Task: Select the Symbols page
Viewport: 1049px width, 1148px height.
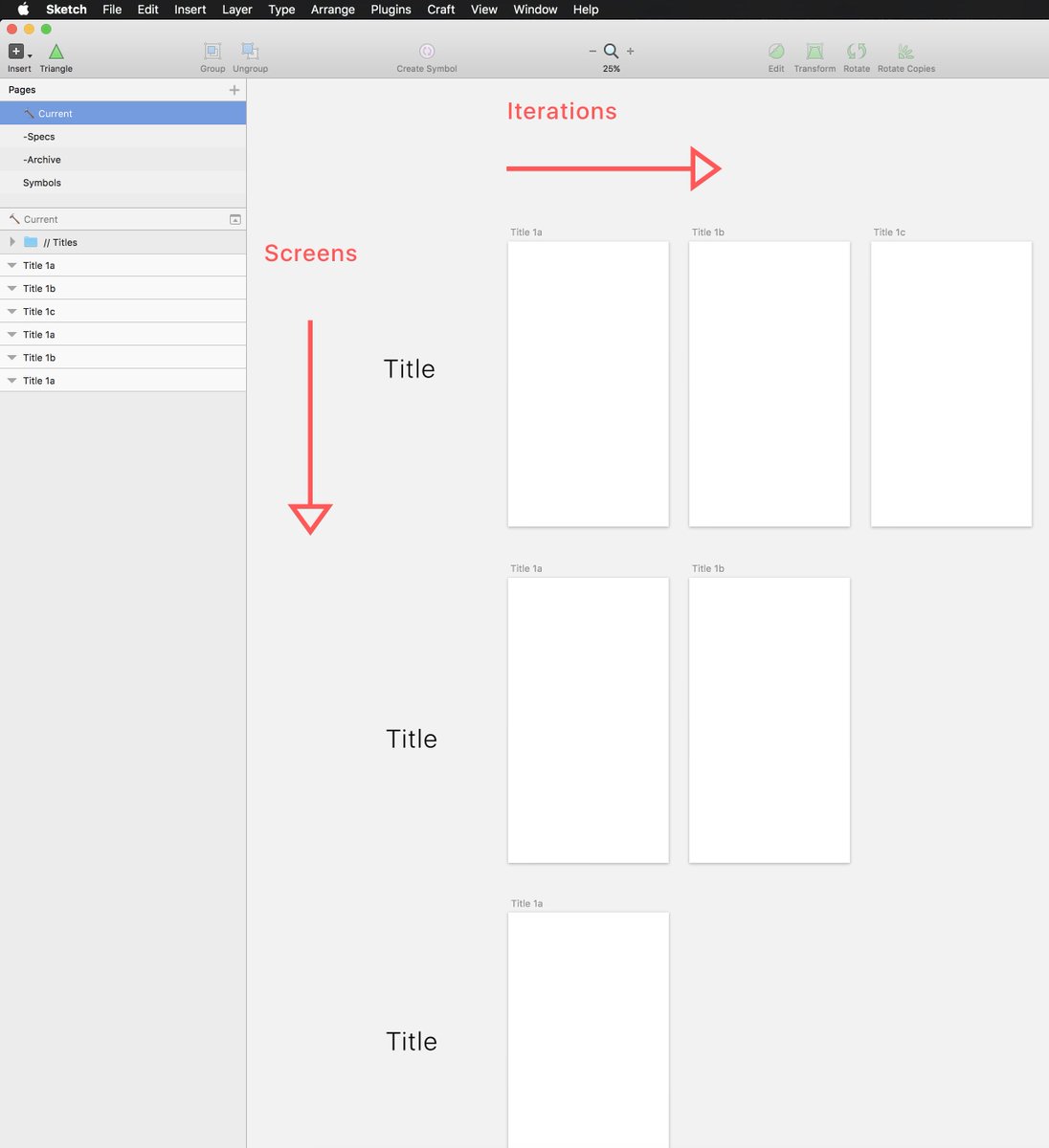Action: [41, 183]
